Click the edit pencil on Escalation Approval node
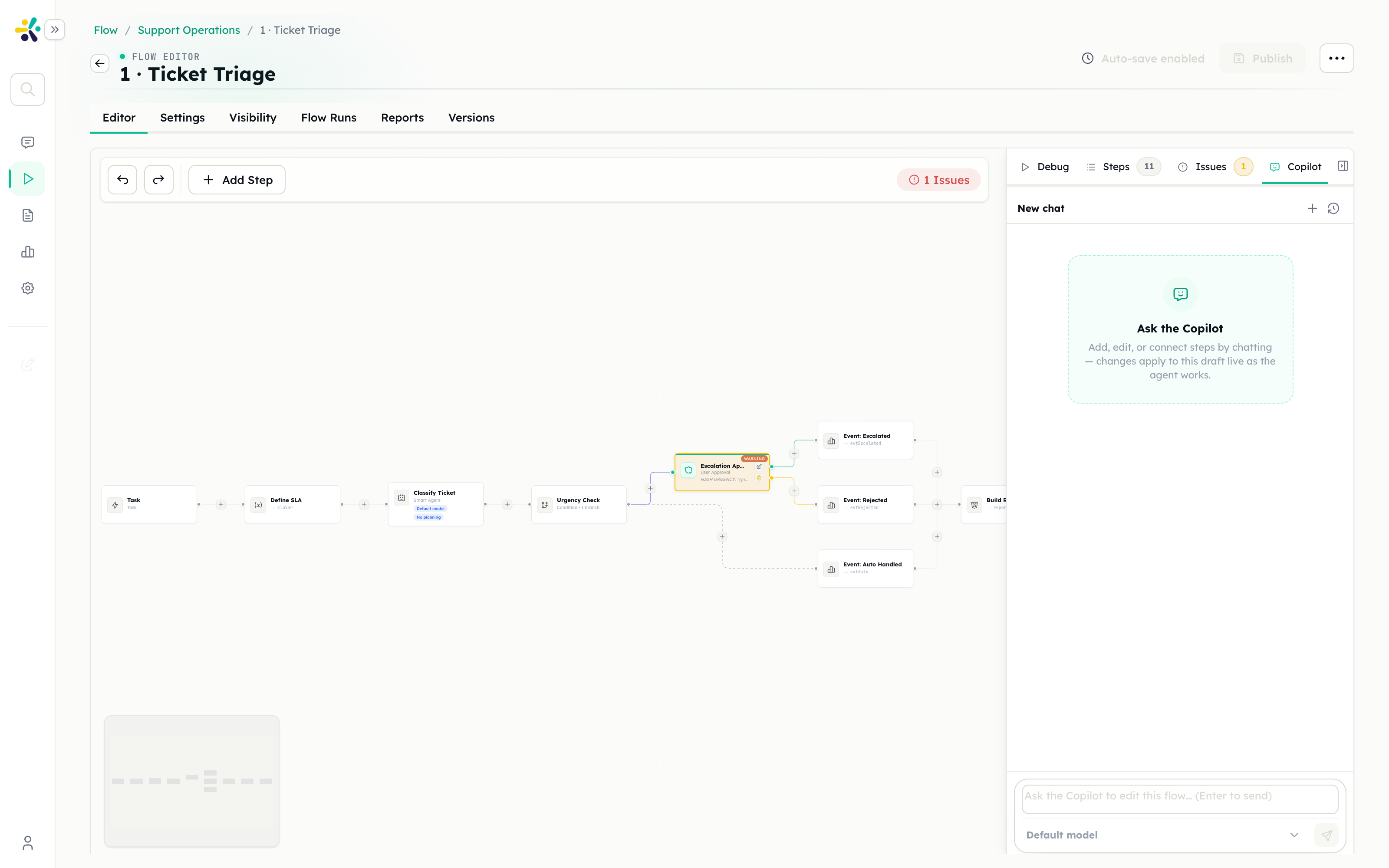The image size is (1389, 868). pyautogui.click(x=759, y=467)
